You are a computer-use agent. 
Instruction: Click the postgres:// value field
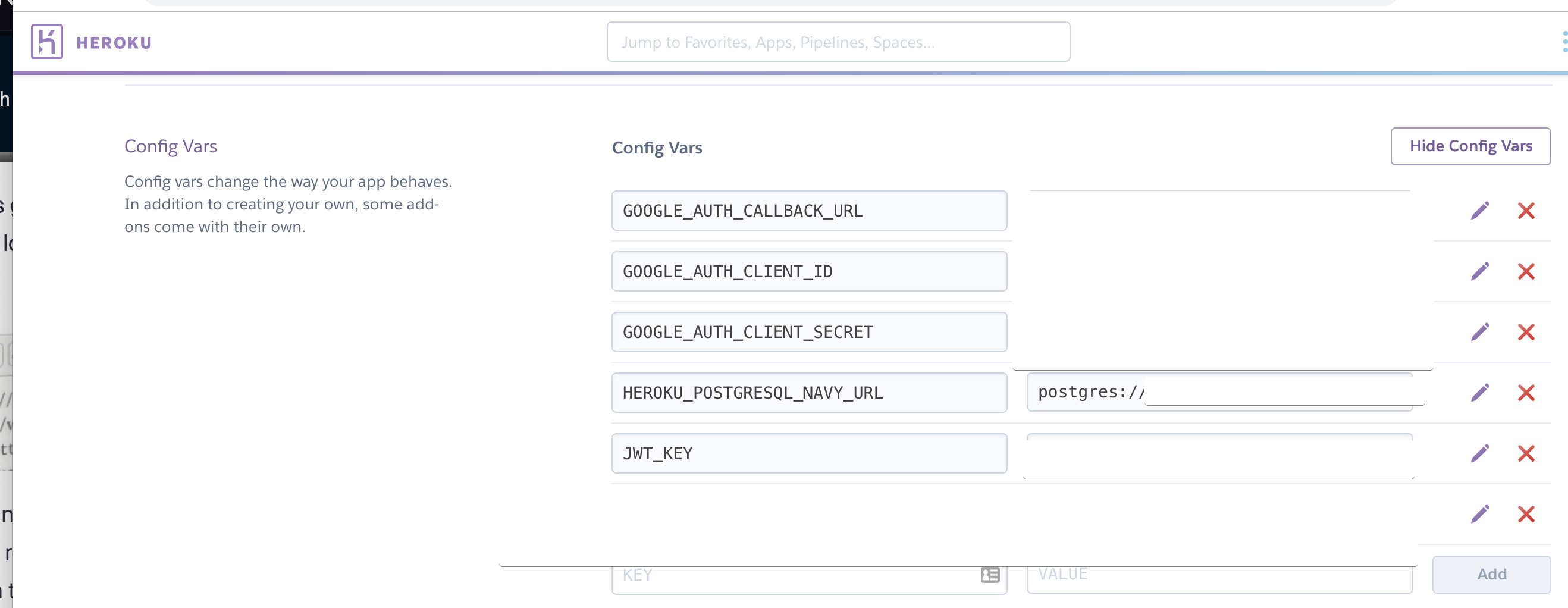(x=1219, y=393)
